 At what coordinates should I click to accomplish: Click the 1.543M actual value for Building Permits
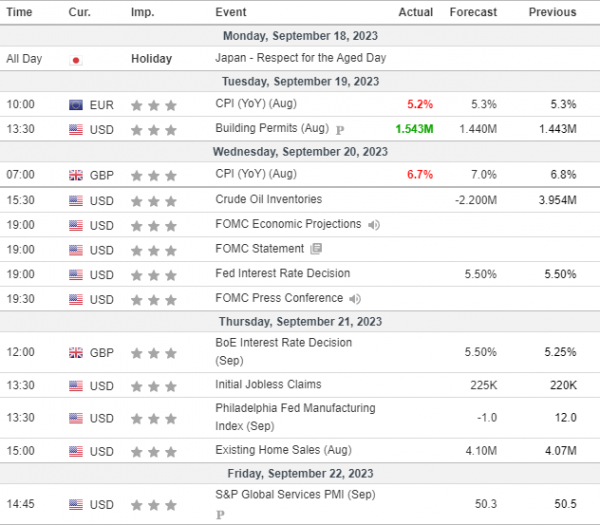(412, 128)
